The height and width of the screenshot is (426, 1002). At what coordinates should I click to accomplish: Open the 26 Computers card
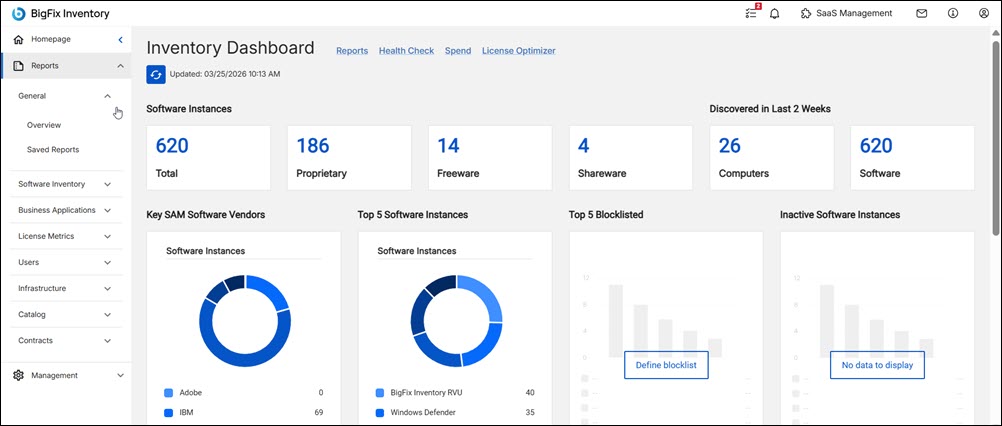click(772, 158)
